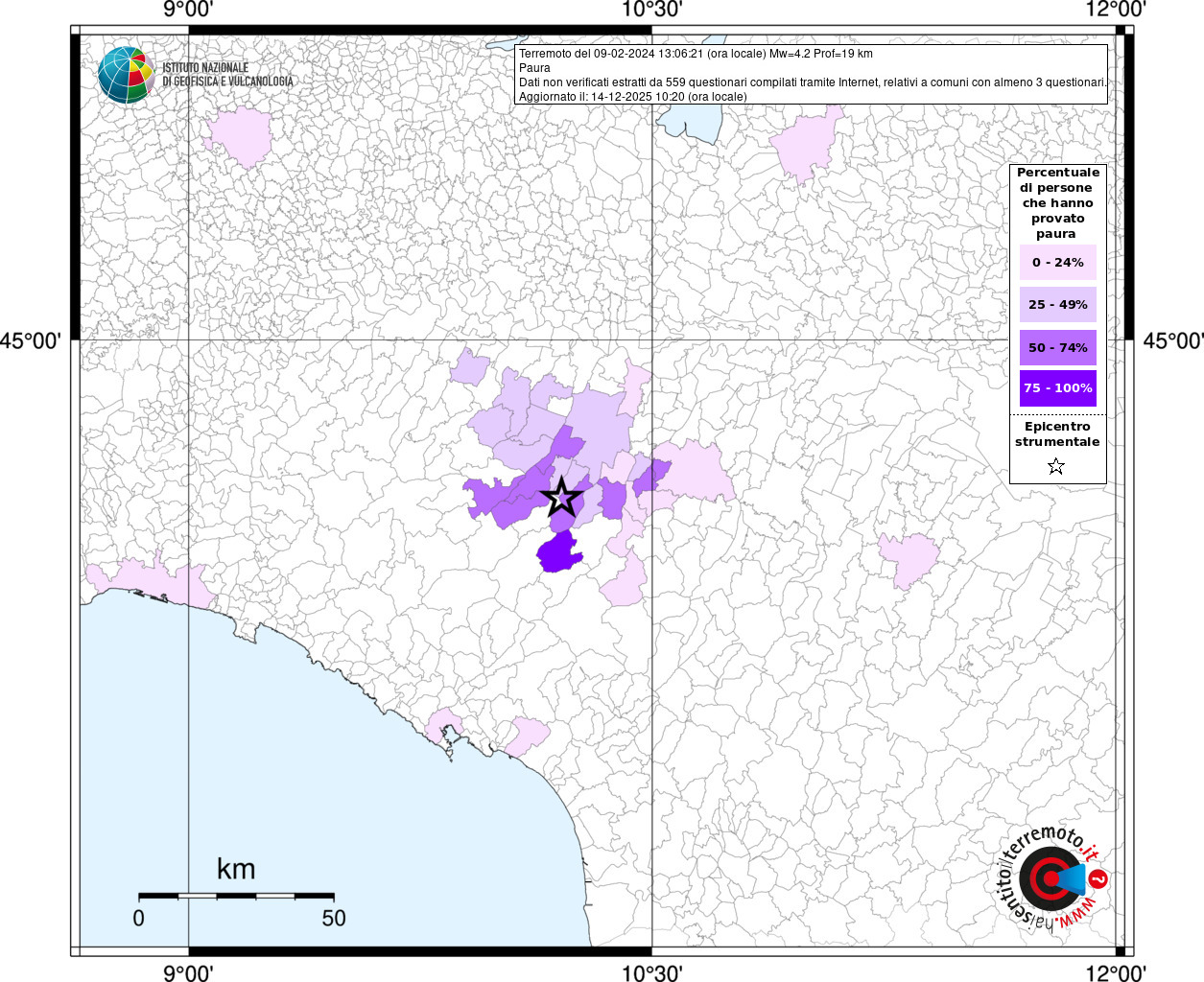Screen dimensions: 1204x982
Task: Click the bottom 10°30' longitude label
Action: 652,972
